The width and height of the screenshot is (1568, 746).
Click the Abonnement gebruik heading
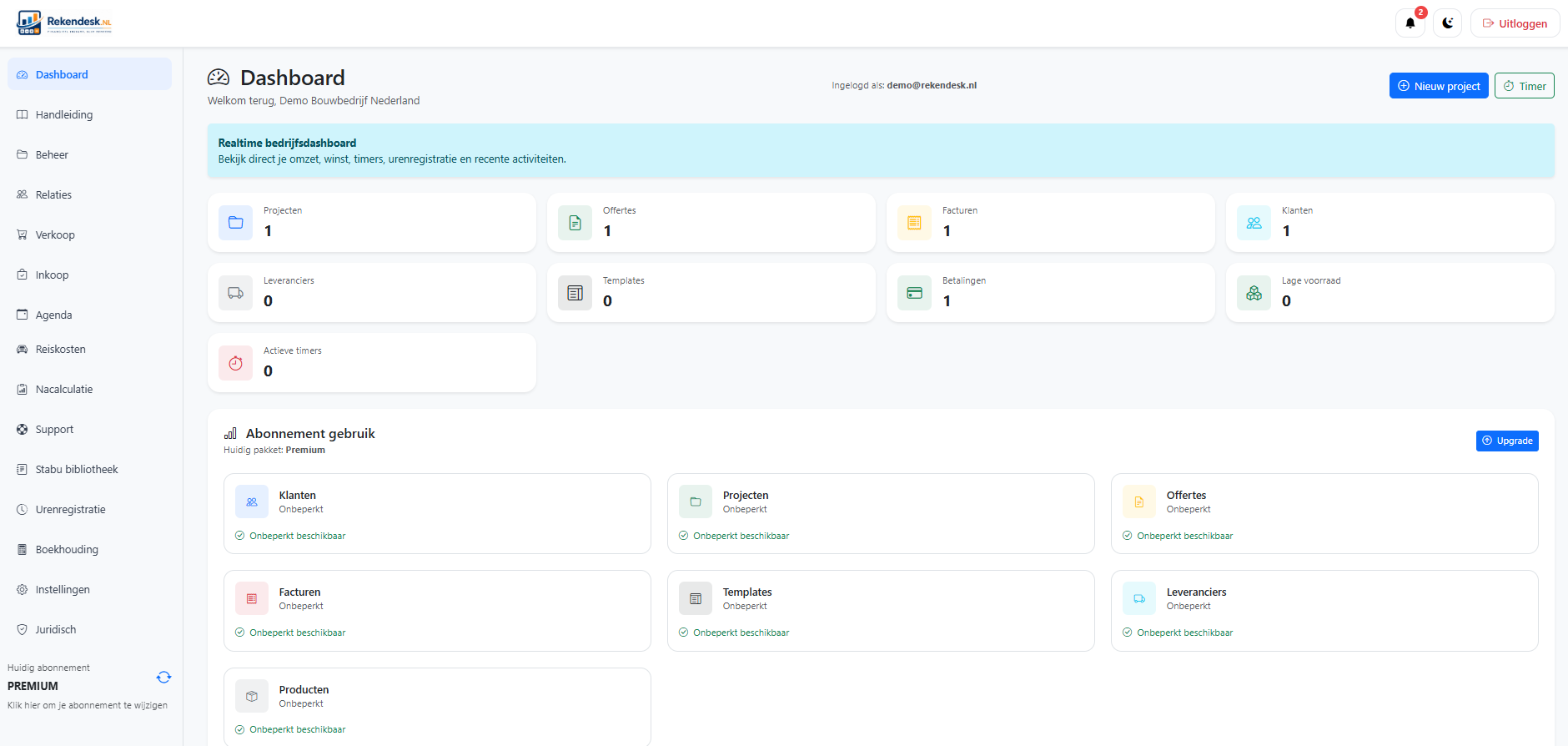tap(310, 433)
